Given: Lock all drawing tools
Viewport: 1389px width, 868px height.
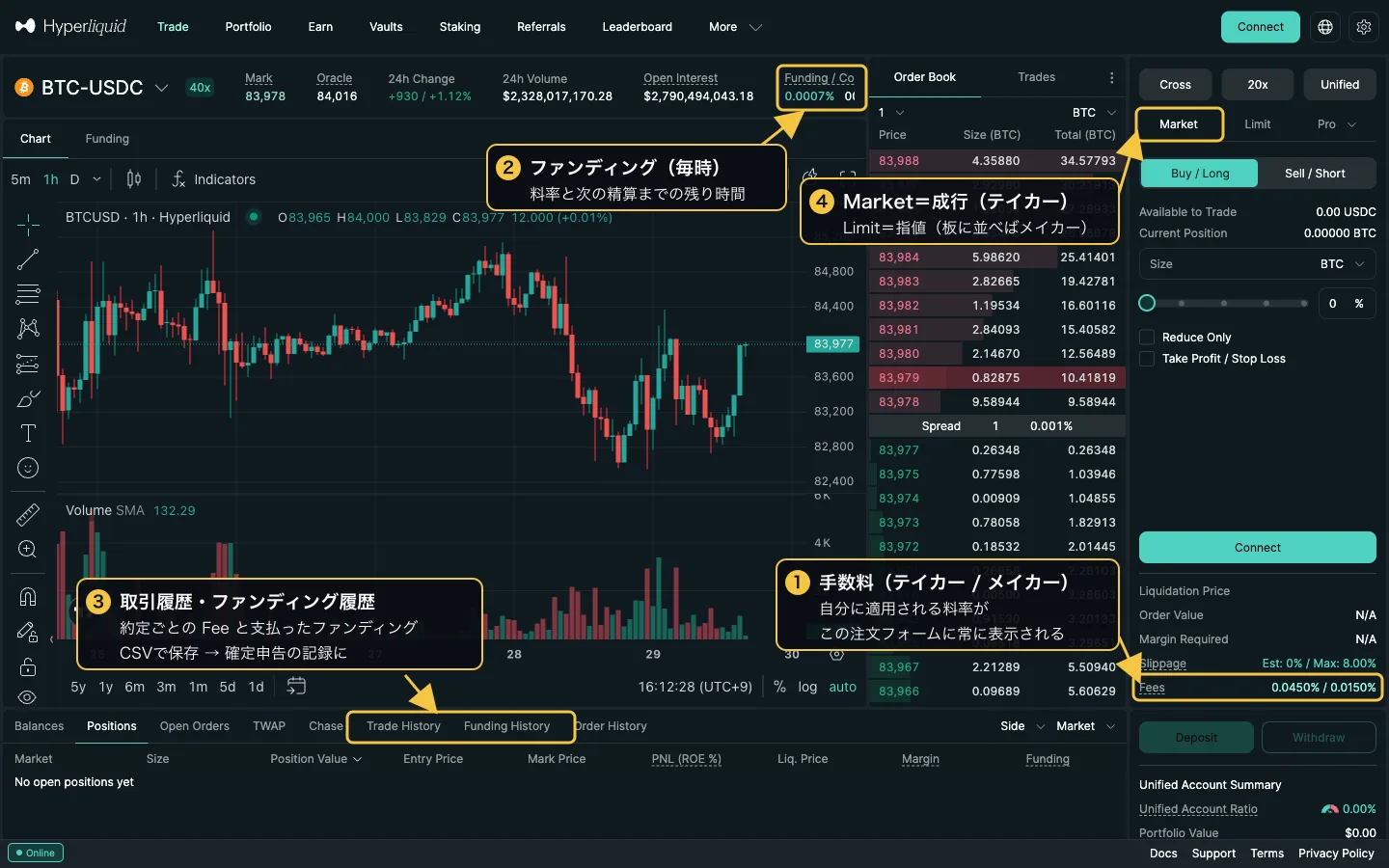Looking at the screenshot, I should pyautogui.click(x=28, y=666).
